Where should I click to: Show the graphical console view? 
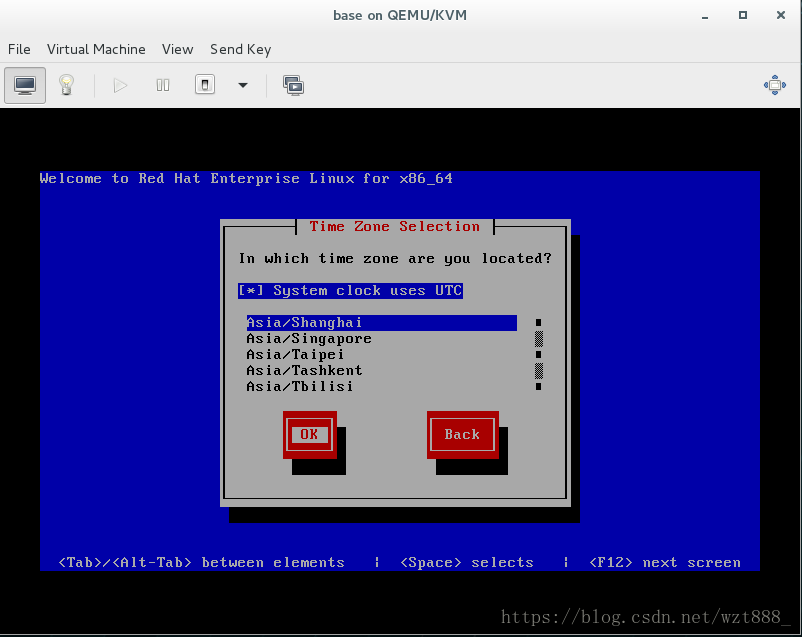point(25,85)
